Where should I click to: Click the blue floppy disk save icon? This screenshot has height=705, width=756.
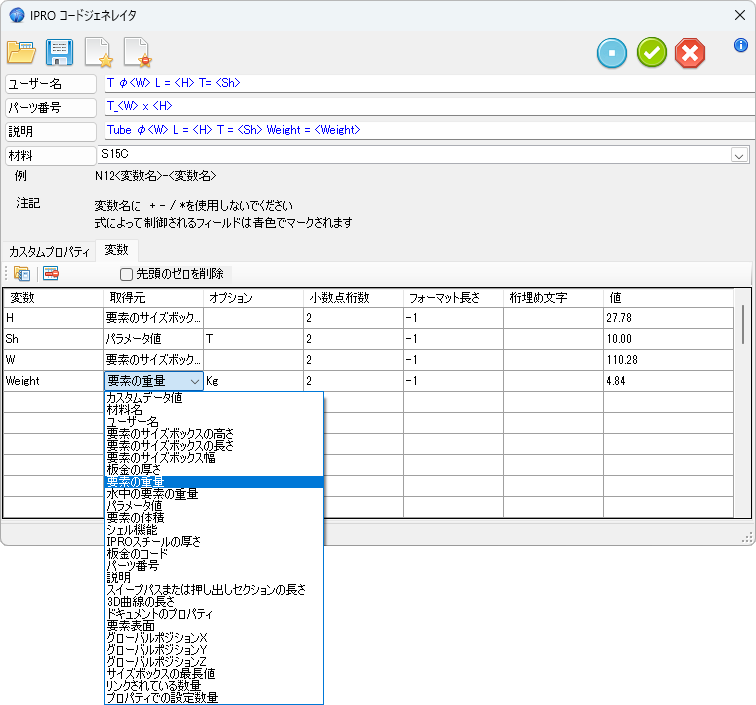59,52
